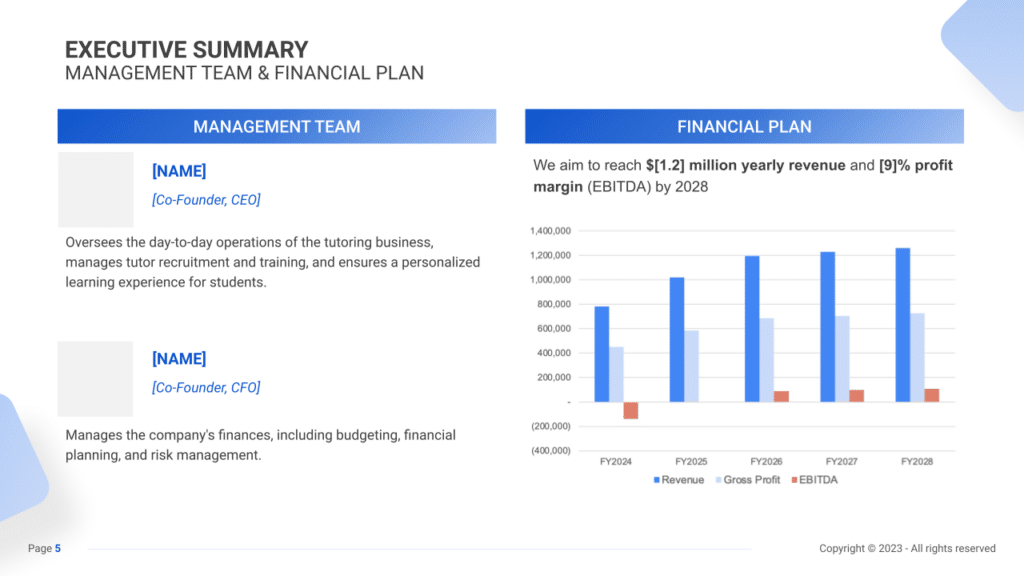Click the 'We aim to reach' revenue statement
Image resolution: width=1024 pixels, height=576 pixels.
pyautogui.click(x=743, y=176)
